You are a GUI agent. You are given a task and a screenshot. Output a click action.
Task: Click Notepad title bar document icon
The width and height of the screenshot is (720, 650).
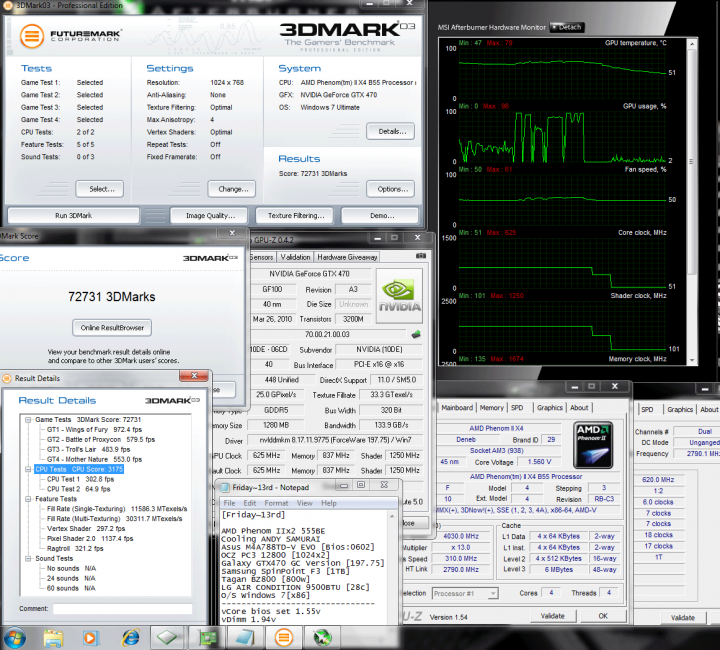tap(225, 488)
